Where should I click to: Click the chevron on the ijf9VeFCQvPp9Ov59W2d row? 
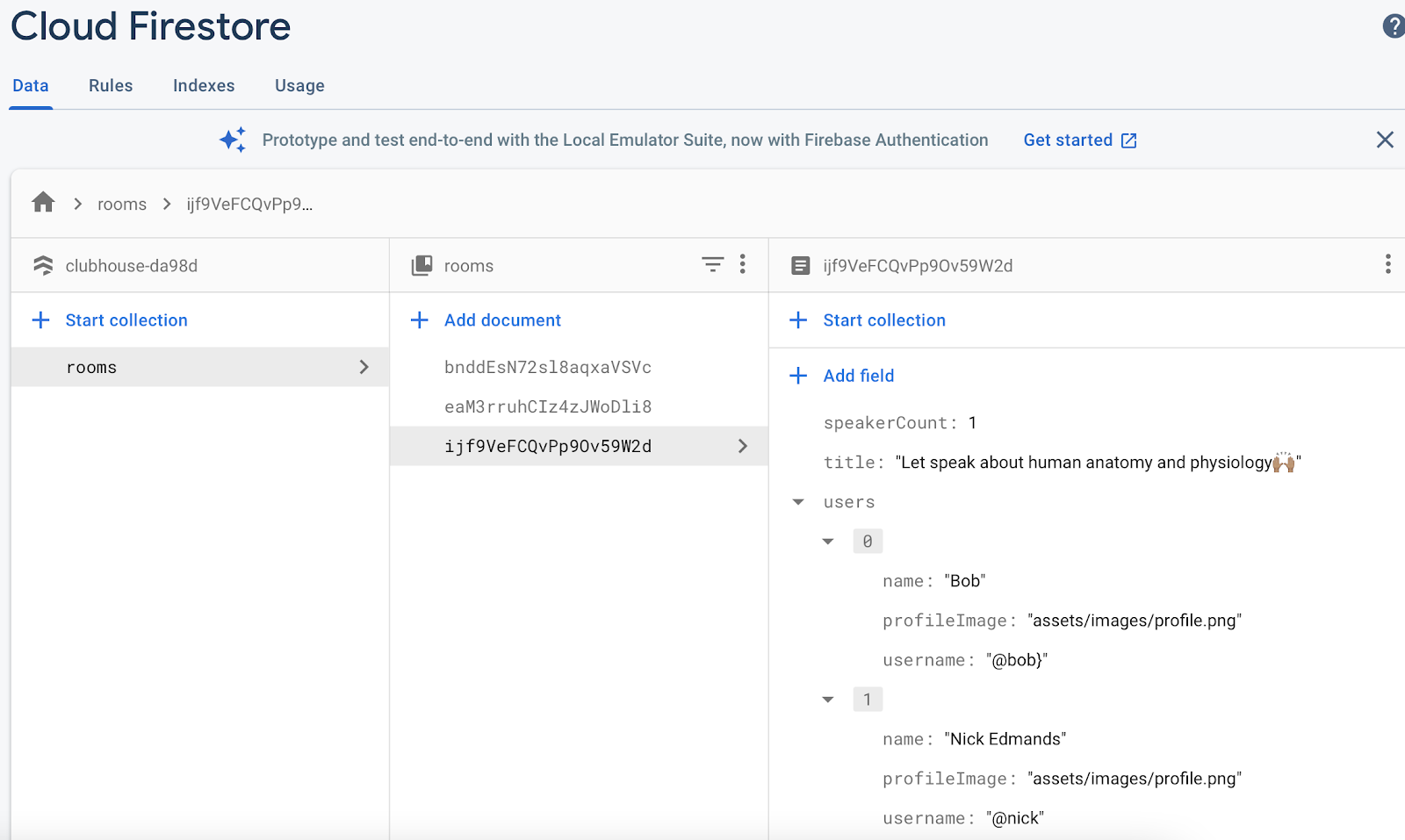coord(743,446)
